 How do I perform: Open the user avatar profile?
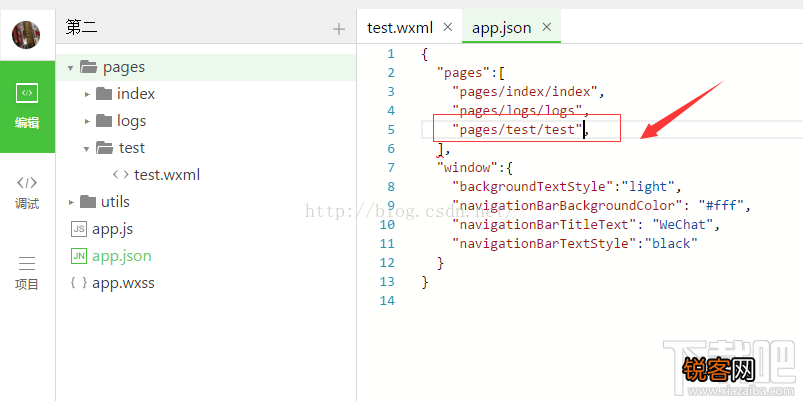(26, 35)
